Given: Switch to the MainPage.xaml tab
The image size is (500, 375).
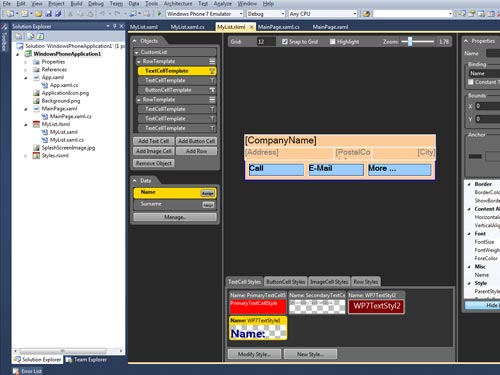Looking at the screenshot, I should point(330,27).
